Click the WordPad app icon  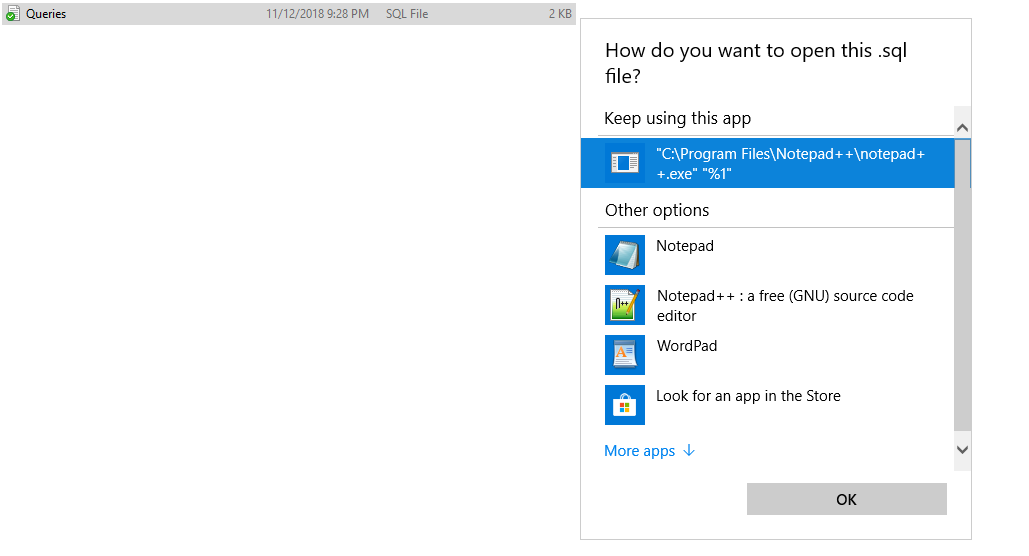[x=625, y=355]
